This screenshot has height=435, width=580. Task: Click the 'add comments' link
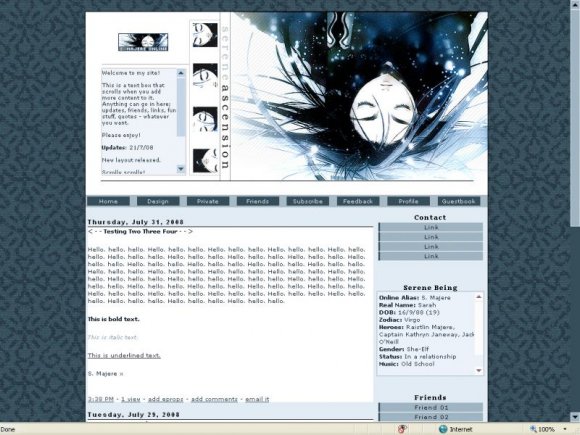tap(214, 399)
